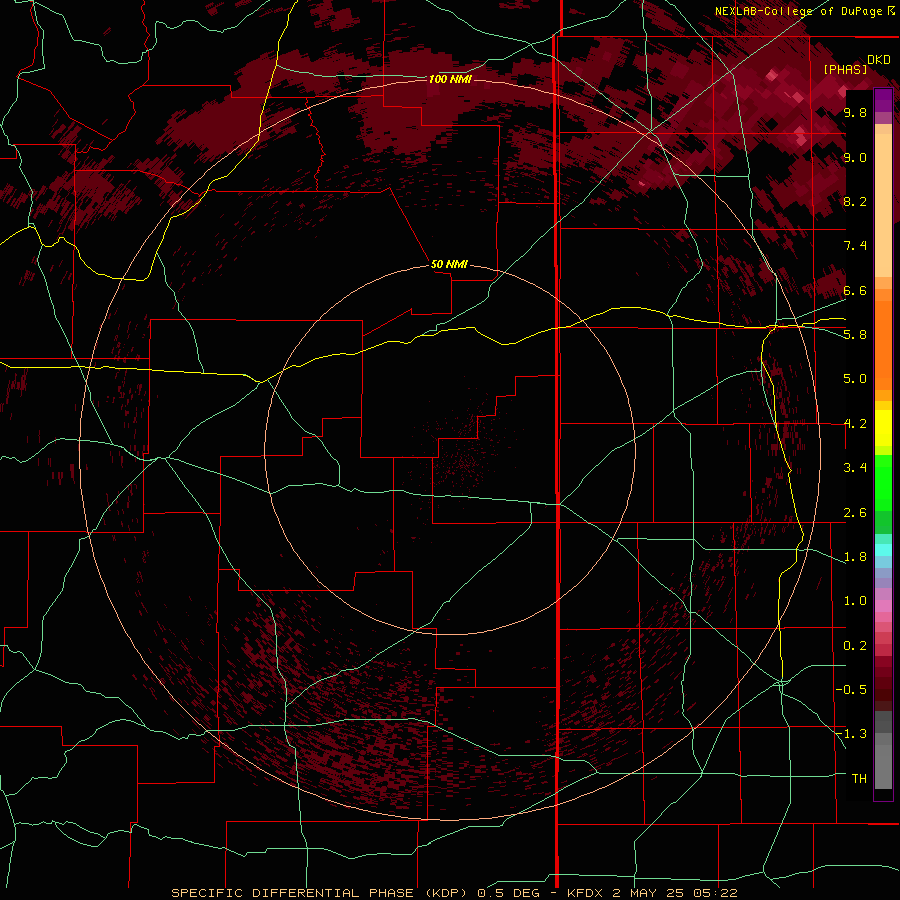900x900 pixels.
Task: Click the -0.5 scale value
Action: (852, 690)
